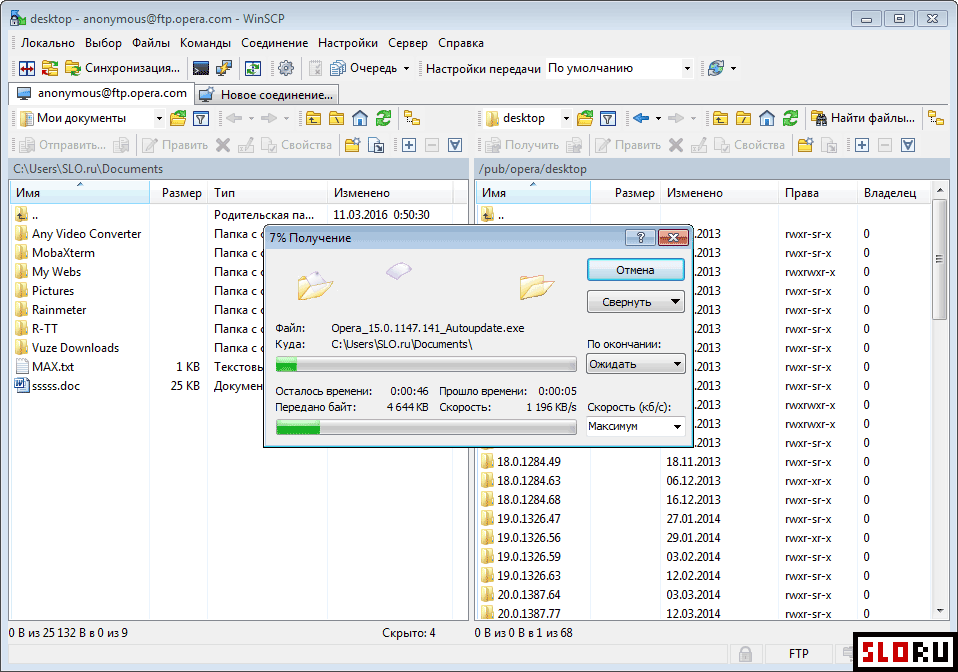This screenshot has height=672, width=958.
Task: Click the help question-mark button in transfer dialog
Action: click(x=640, y=238)
